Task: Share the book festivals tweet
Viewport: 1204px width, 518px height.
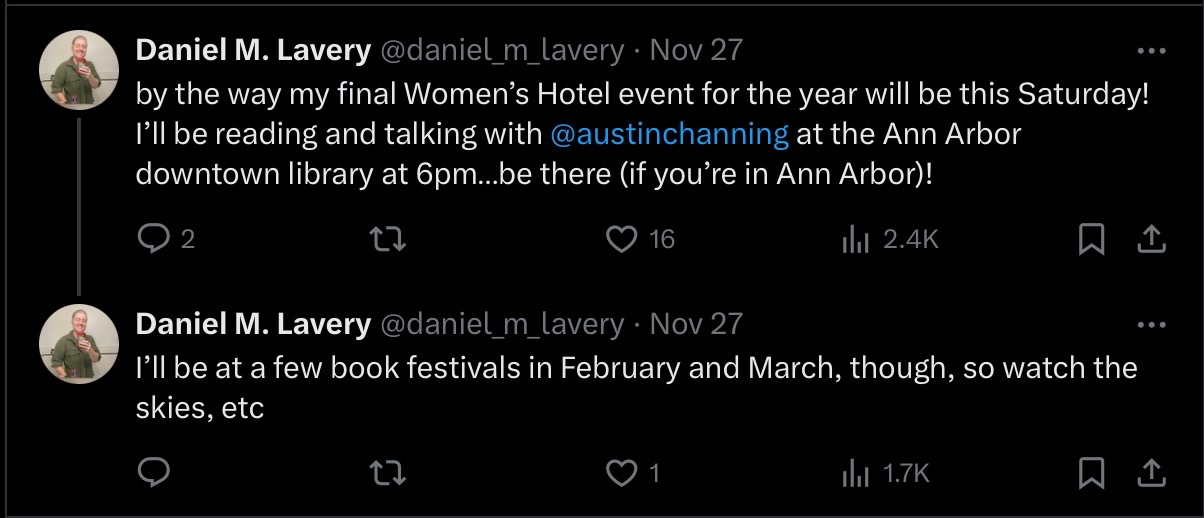Action: [x=1151, y=473]
